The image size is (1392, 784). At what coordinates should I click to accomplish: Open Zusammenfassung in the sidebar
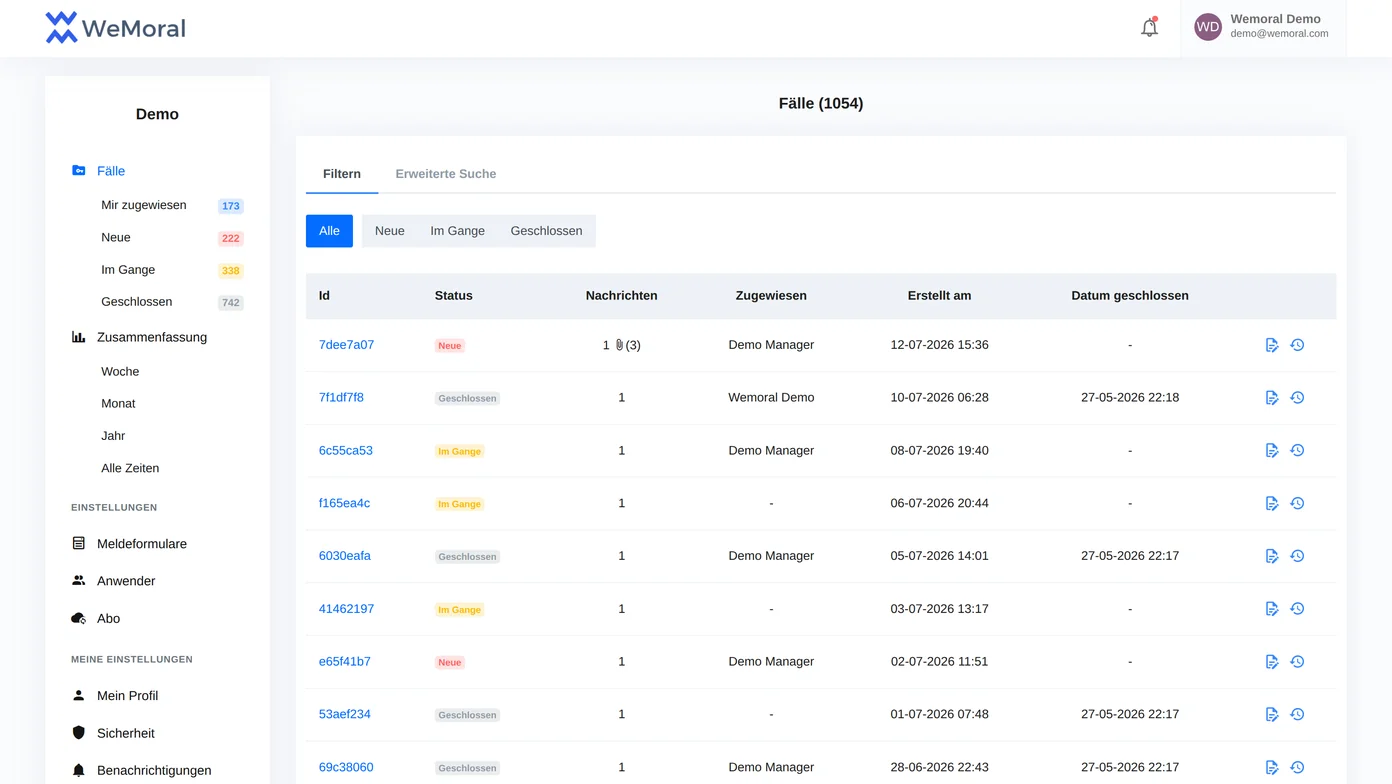click(152, 337)
